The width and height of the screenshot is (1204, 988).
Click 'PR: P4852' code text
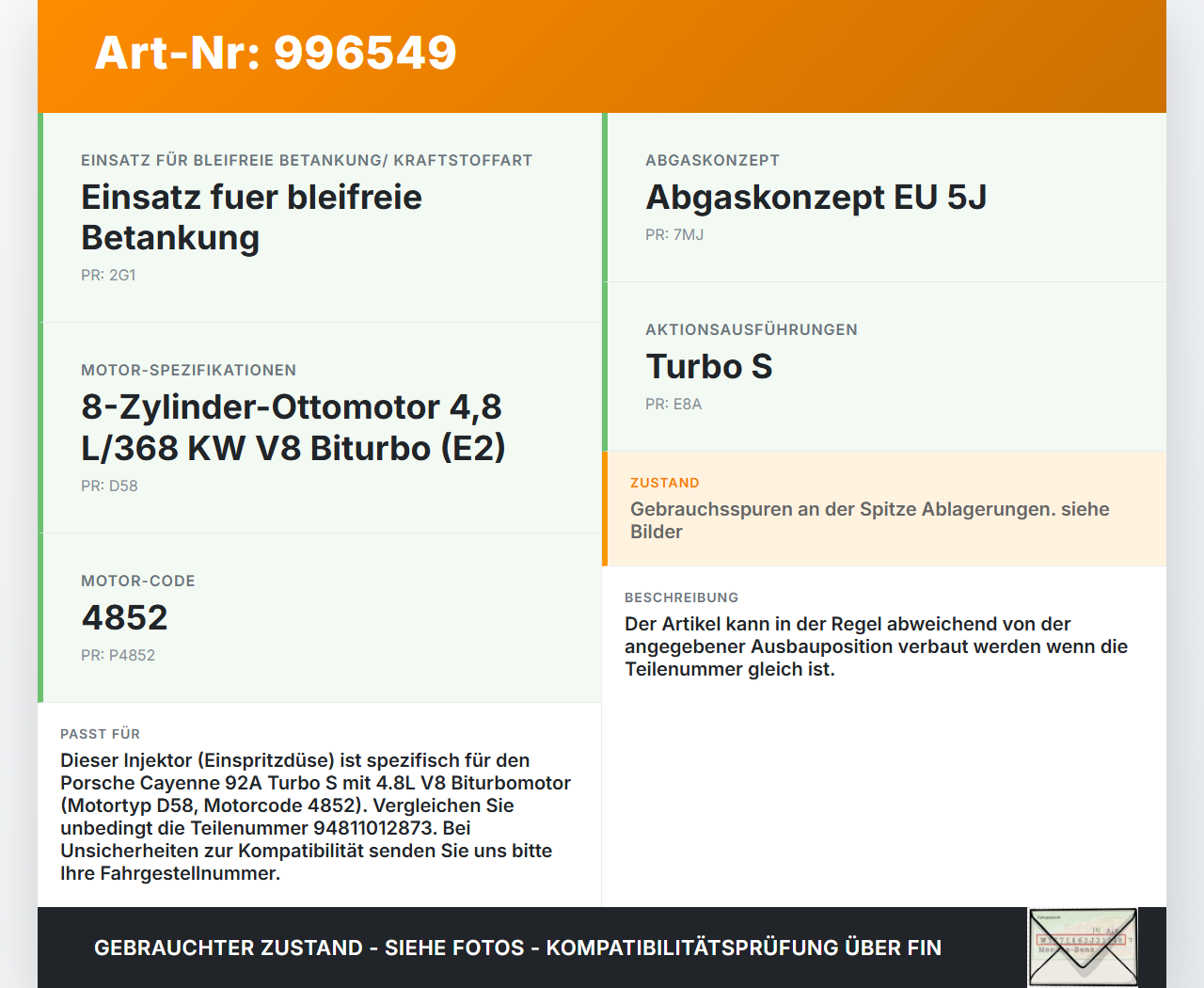click(118, 656)
